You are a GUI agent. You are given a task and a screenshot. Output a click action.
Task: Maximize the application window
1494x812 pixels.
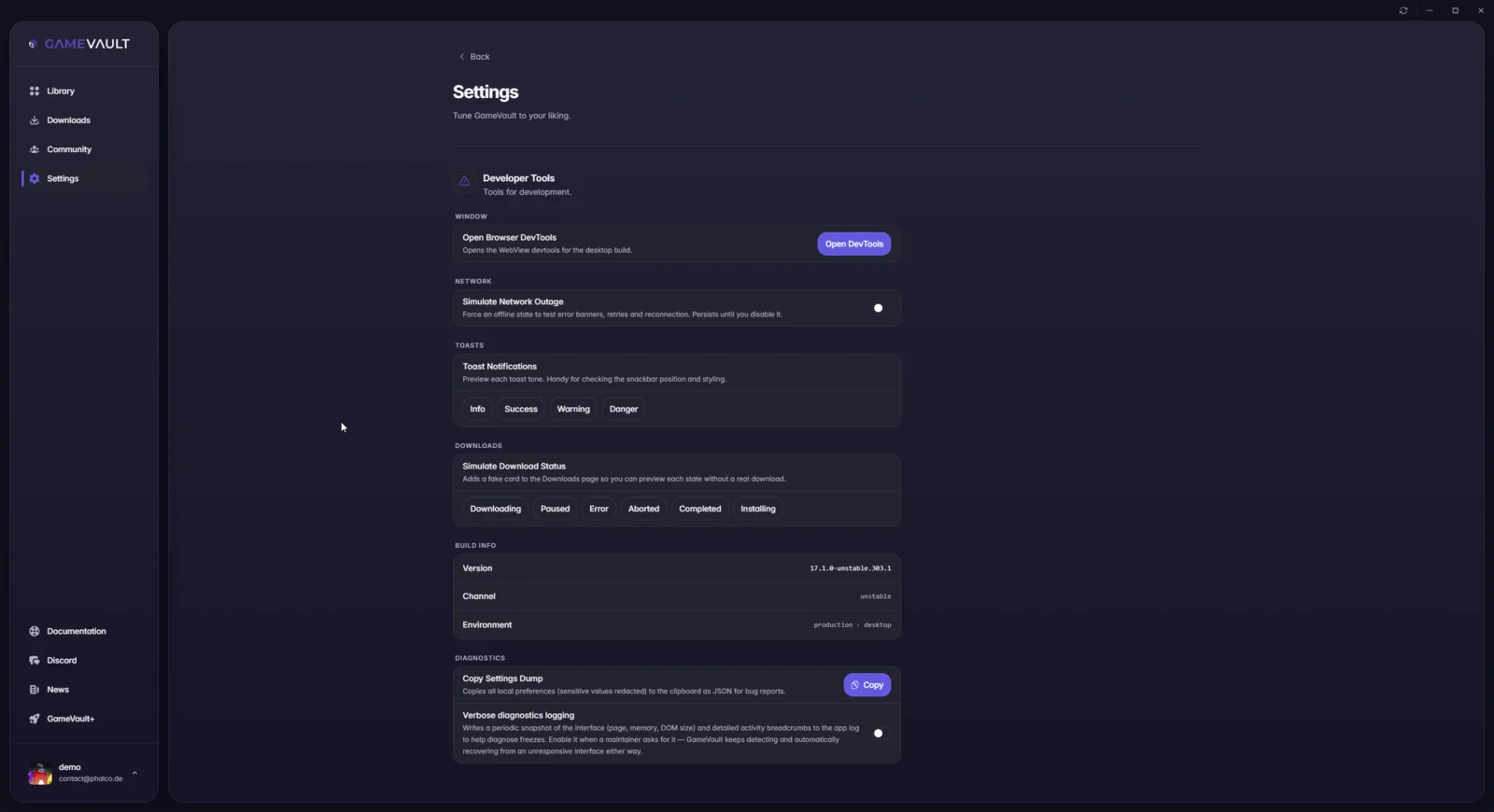click(1455, 10)
